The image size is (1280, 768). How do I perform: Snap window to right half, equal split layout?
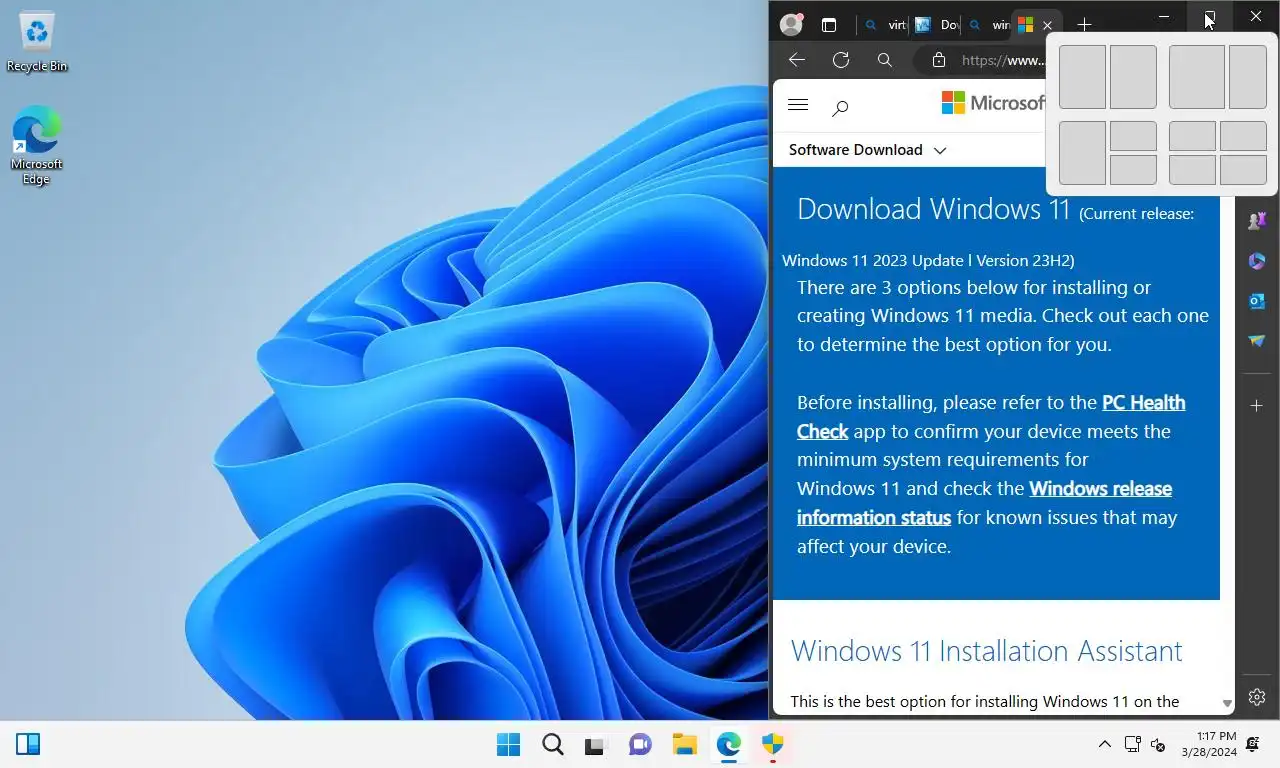1133,77
